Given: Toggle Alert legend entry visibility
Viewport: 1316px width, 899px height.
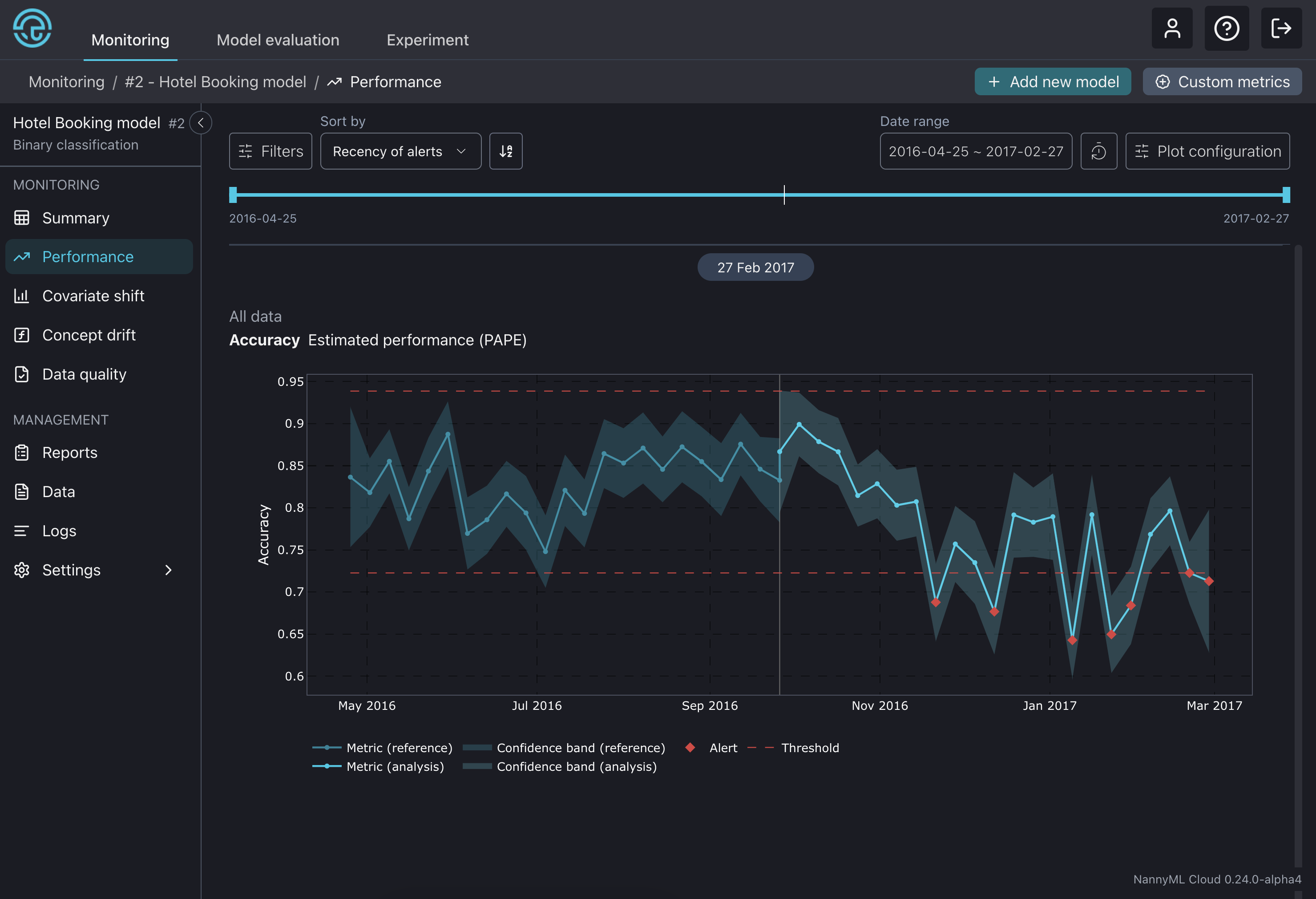Looking at the screenshot, I should point(723,748).
